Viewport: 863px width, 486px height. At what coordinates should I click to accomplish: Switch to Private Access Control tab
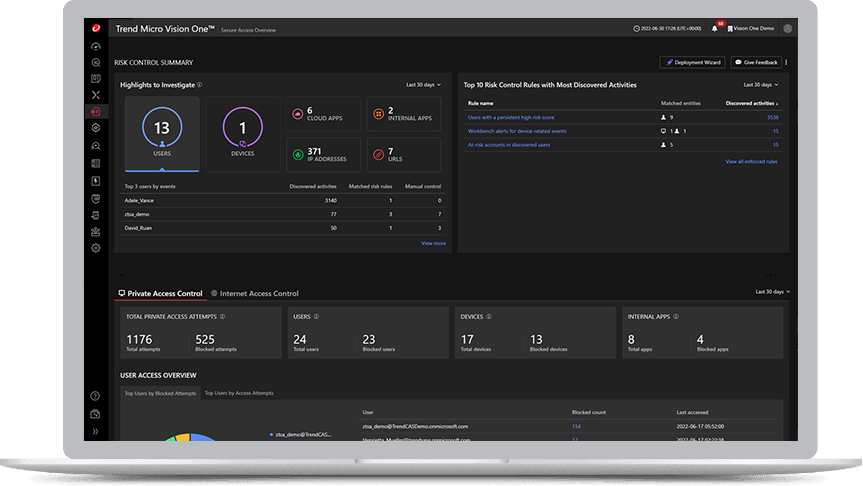(160, 293)
